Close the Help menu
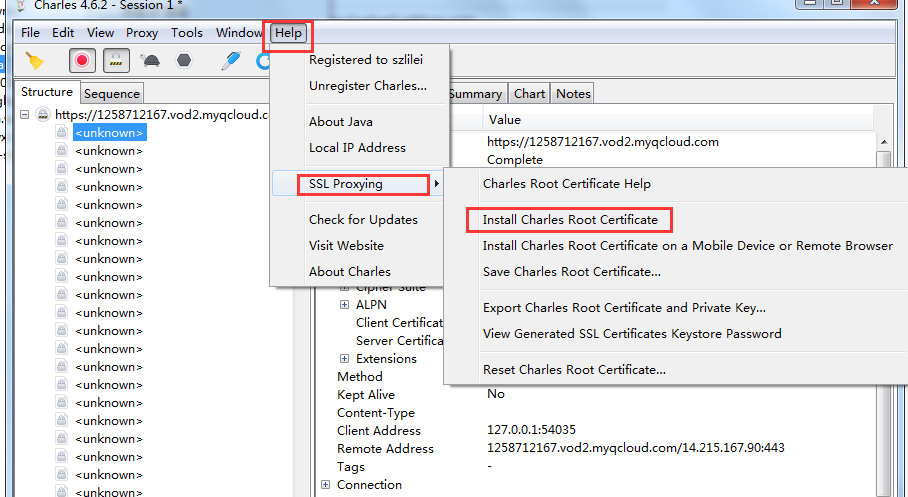This screenshot has width=908, height=497. click(288, 33)
